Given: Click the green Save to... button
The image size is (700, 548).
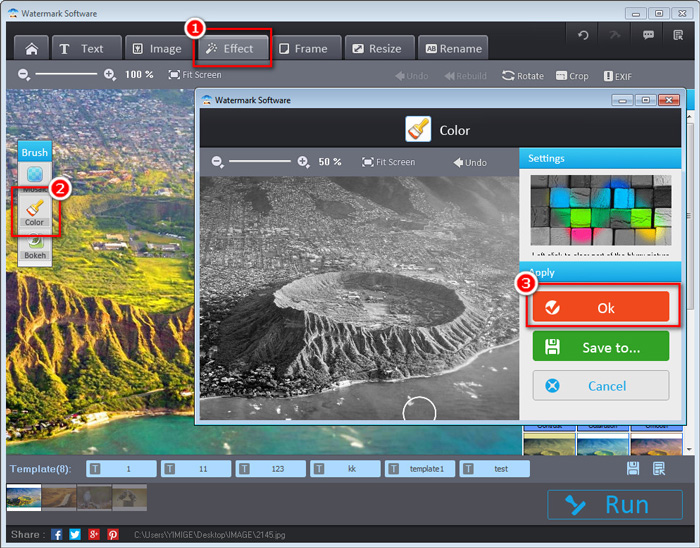Looking at the screenshot, I should (600, 346).
